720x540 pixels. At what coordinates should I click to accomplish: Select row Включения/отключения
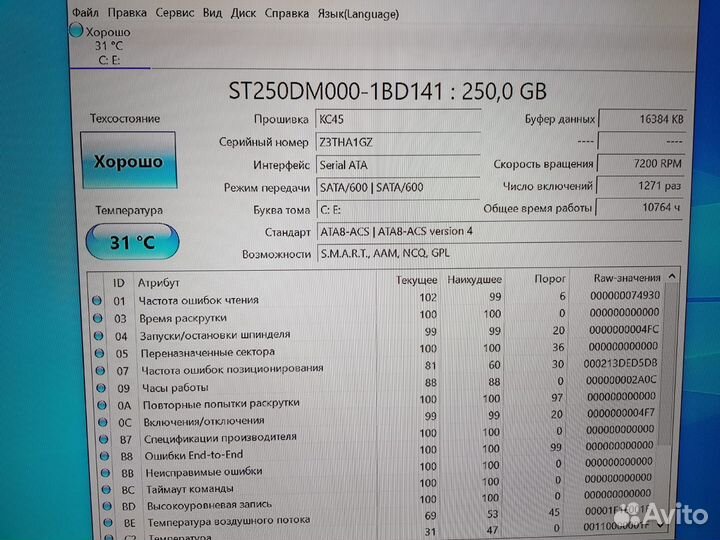coord(376,418)
